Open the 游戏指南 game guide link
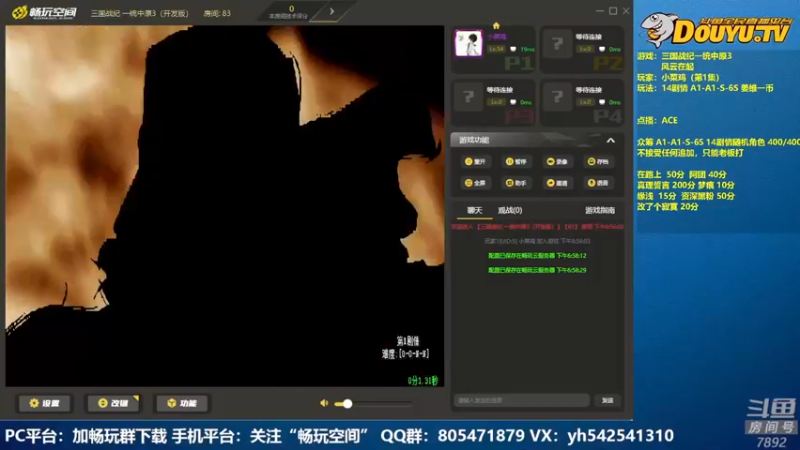This screenshot has height=450, width=800. point(599,210)
